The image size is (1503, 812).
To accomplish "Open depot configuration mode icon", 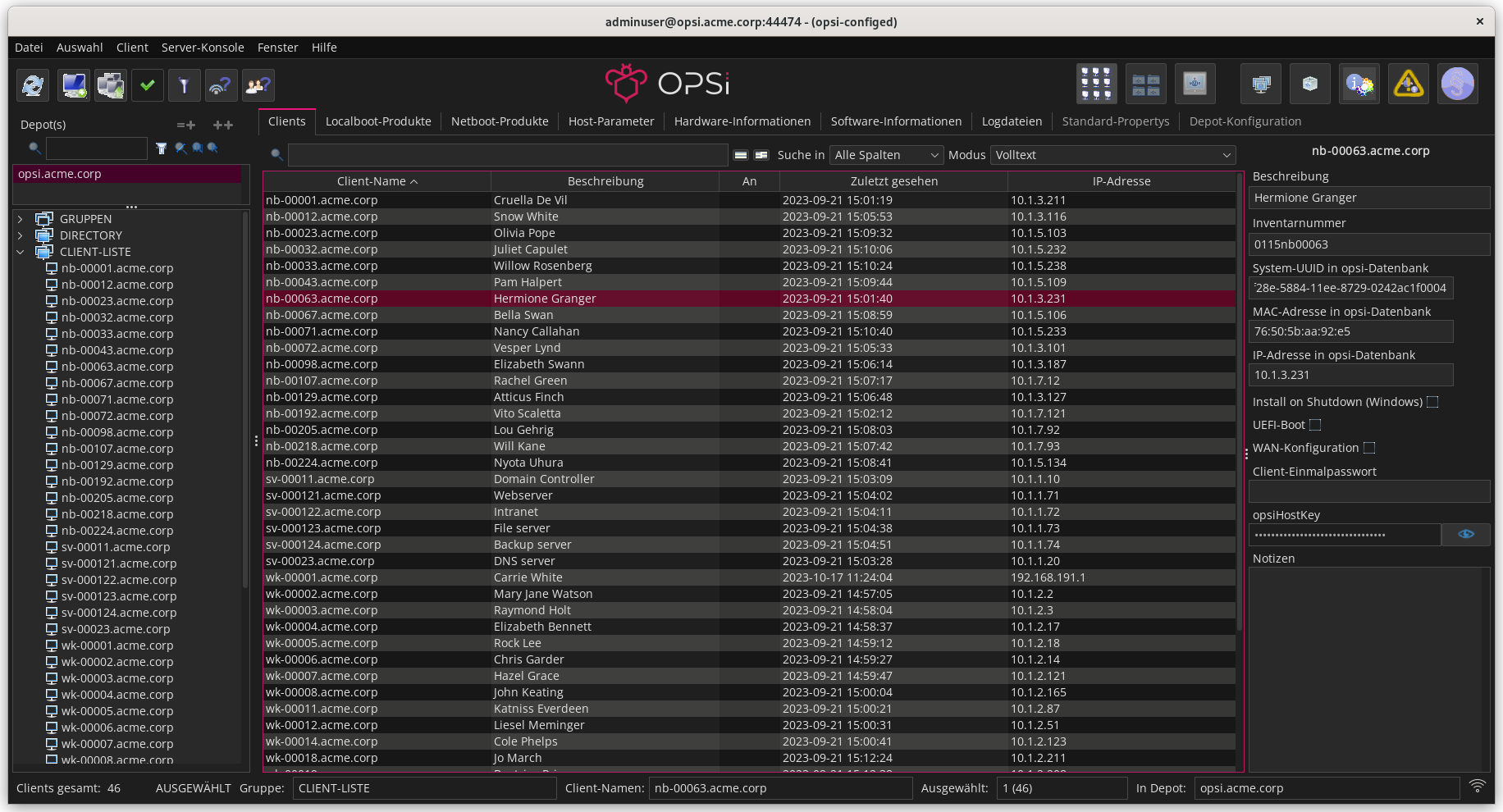I will tap(1145, 84).
